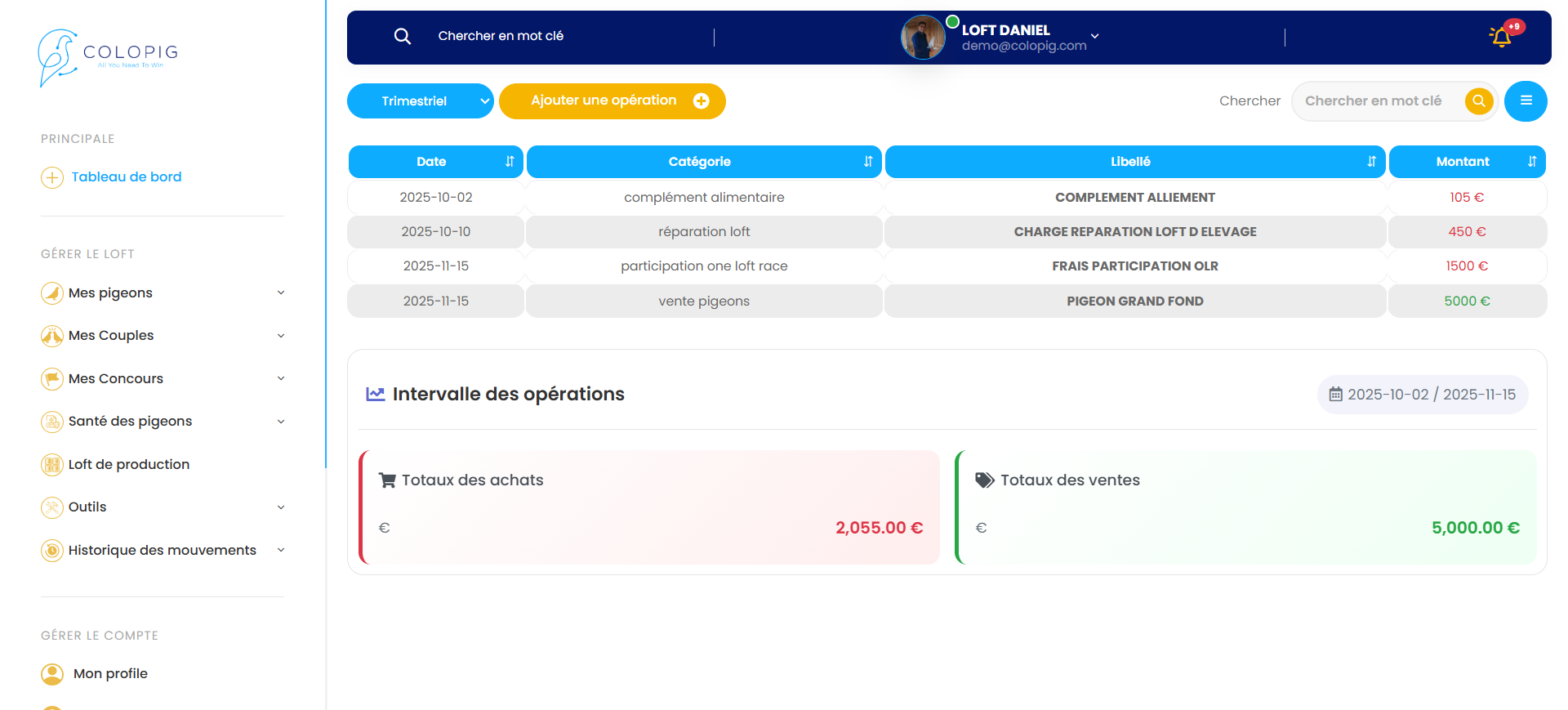Click the magnifier icon in top bar
The height and width of the screenshot is (710, 1568).
(402, 36)
